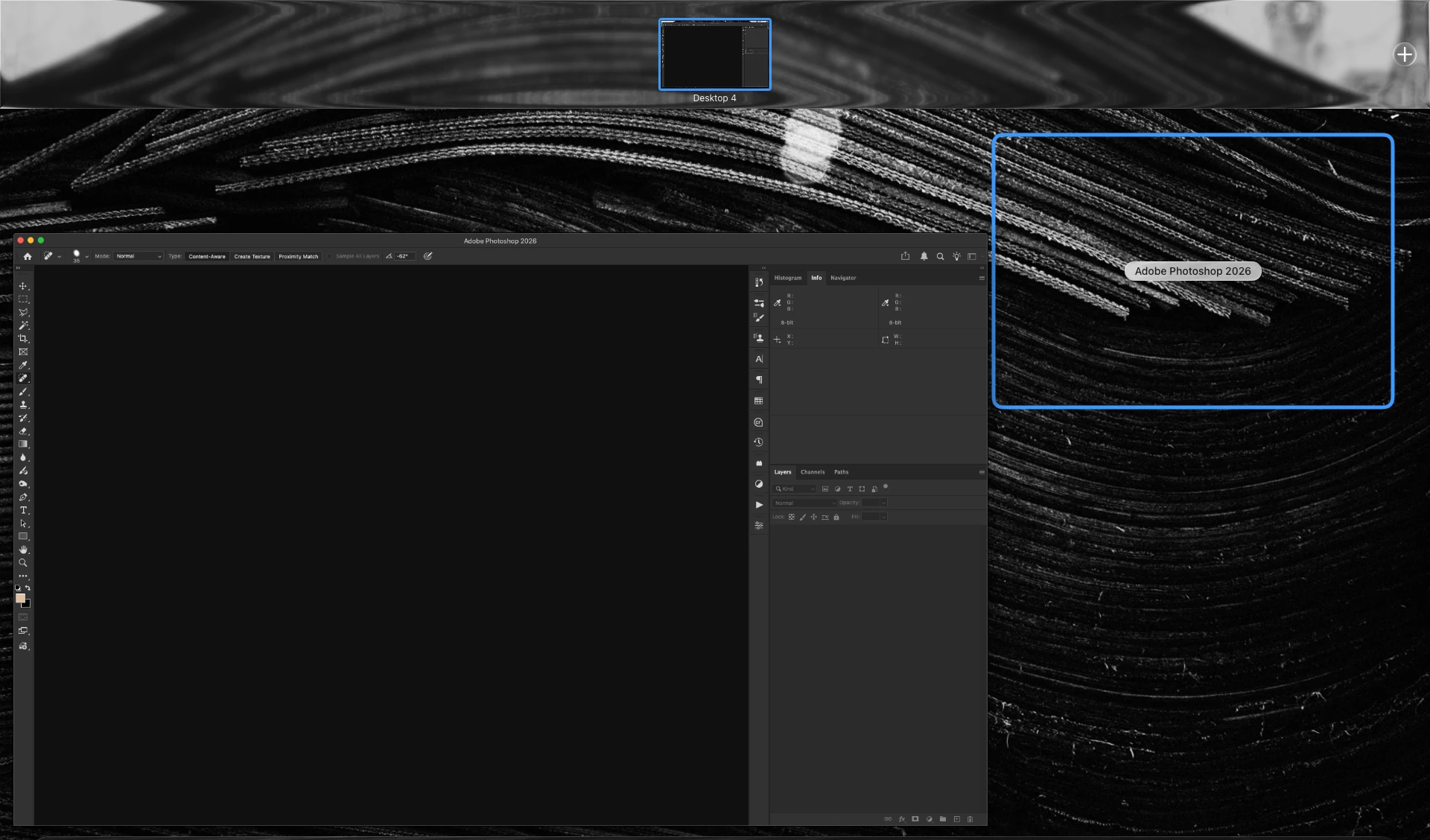This screenshot has width=1430, height=840.
Task: Open the Paragraph panel icon
Action: pos(758,380)
